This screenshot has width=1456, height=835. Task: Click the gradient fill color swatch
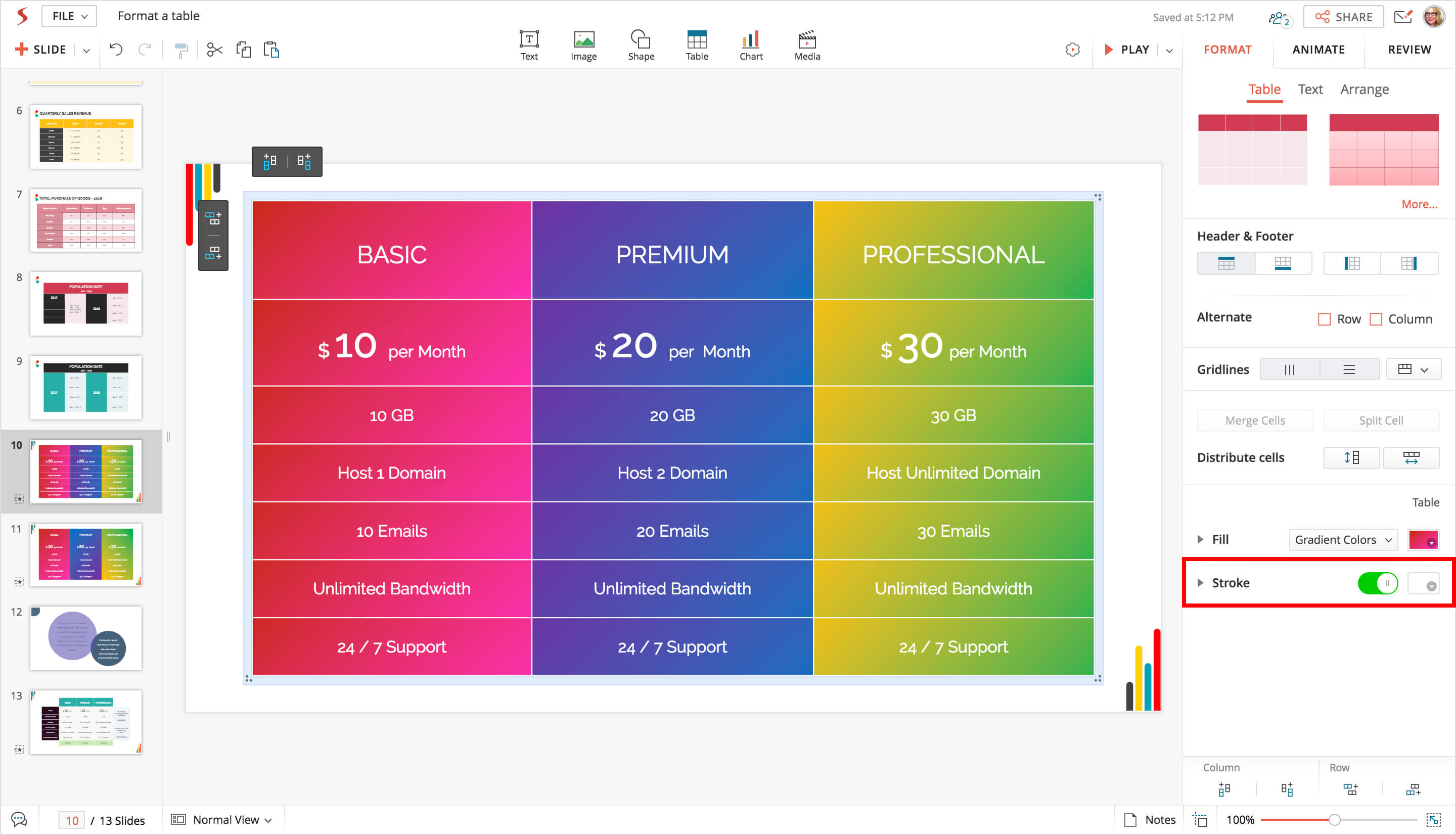pos(1423,540)
